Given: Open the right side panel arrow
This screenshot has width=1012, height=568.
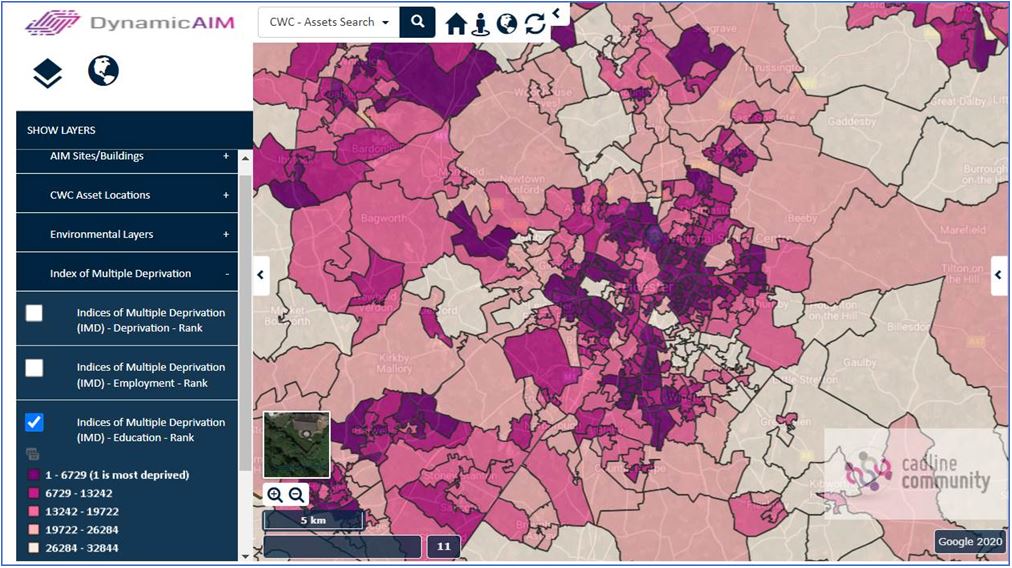Looking at the screenshot, I should (998, 275).
